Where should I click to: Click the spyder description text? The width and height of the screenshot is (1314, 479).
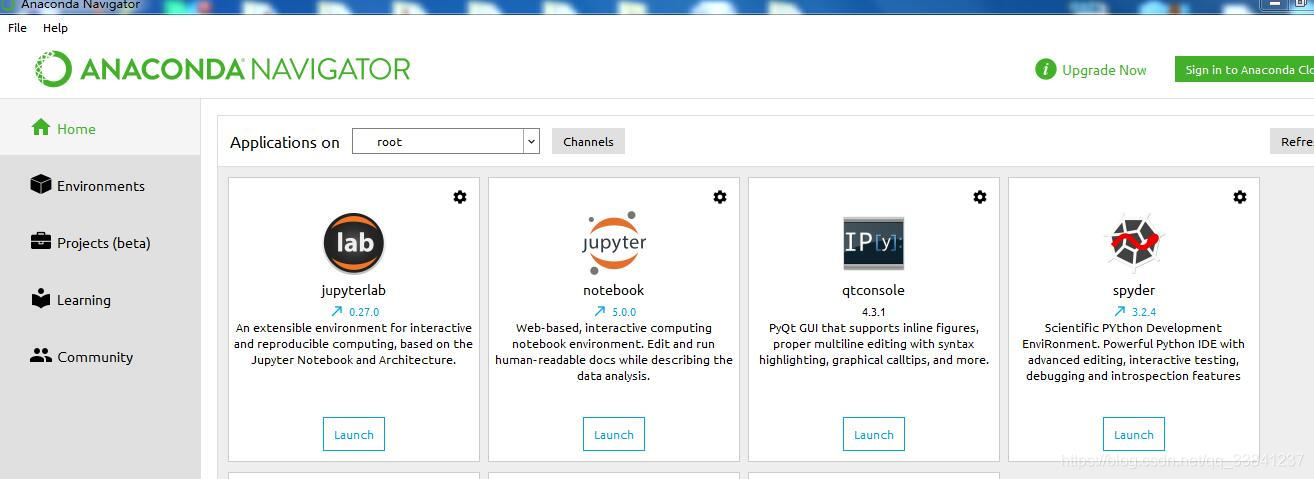click(x=1134, y=352)
